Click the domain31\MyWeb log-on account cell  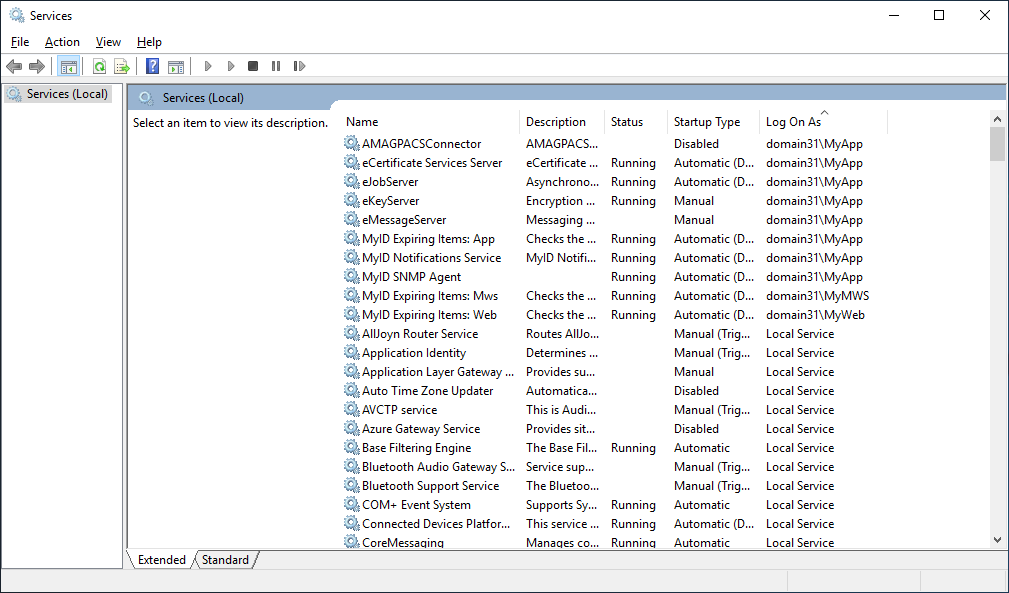(x=815, y=315)
